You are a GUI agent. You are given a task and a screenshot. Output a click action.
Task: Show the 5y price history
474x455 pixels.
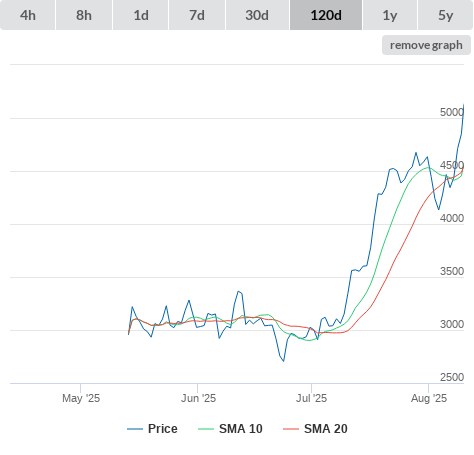pos(445,15)
